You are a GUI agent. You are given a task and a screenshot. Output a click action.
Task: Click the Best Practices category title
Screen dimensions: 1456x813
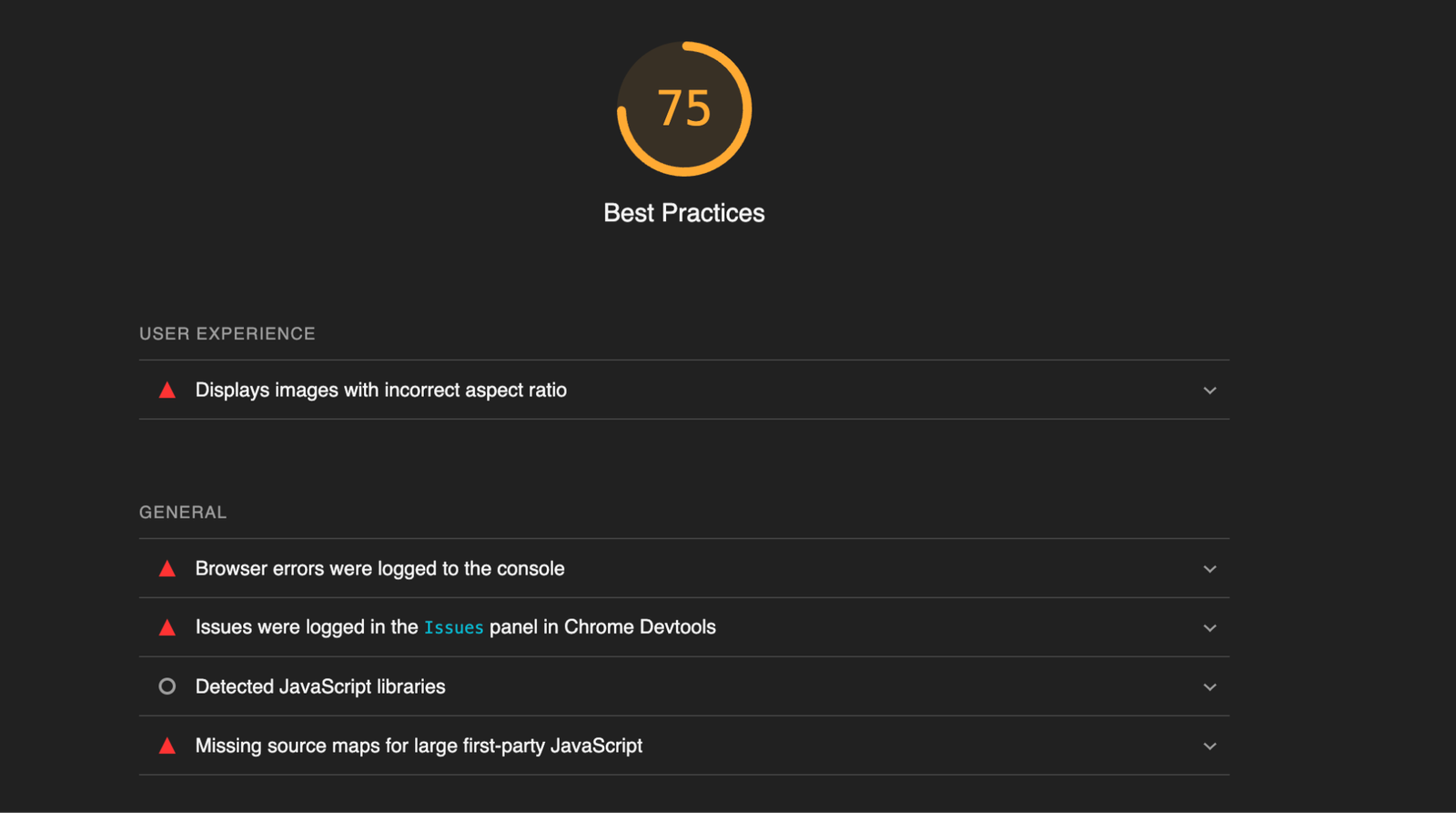[684, 213]
